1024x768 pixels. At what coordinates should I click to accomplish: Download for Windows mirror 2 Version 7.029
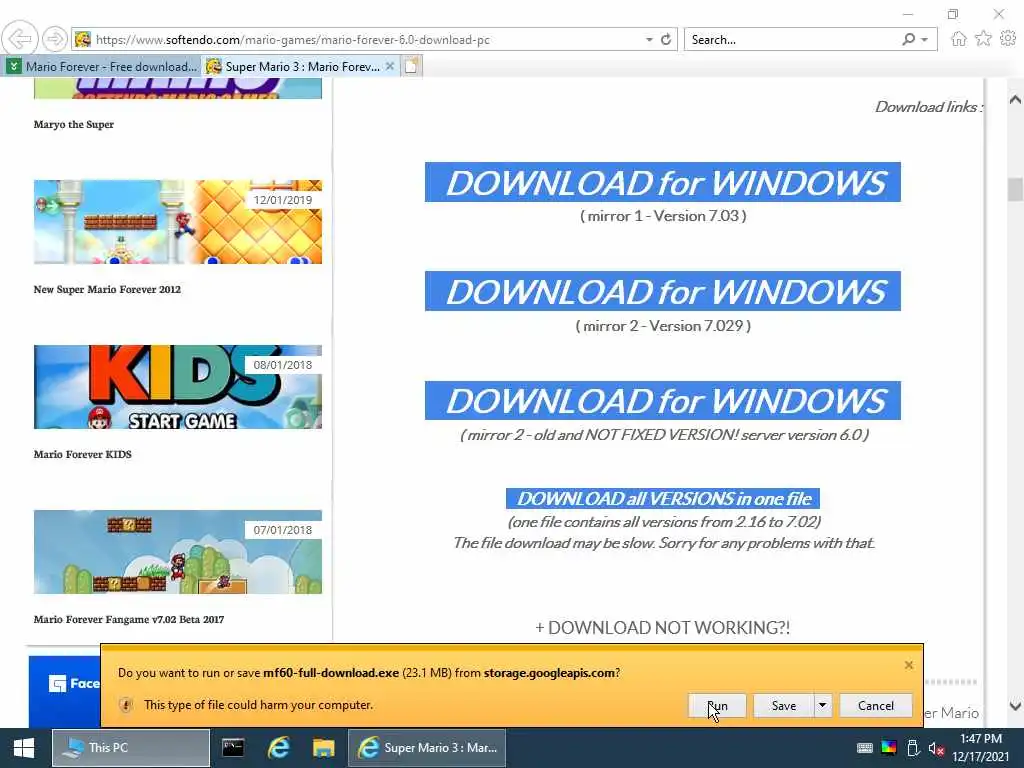click(663, 291)
